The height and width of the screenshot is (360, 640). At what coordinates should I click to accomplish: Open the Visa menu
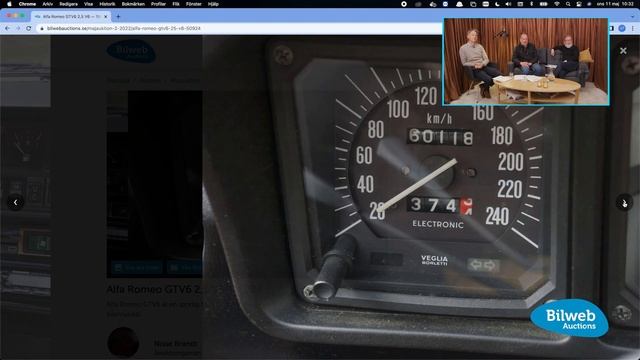88,4
